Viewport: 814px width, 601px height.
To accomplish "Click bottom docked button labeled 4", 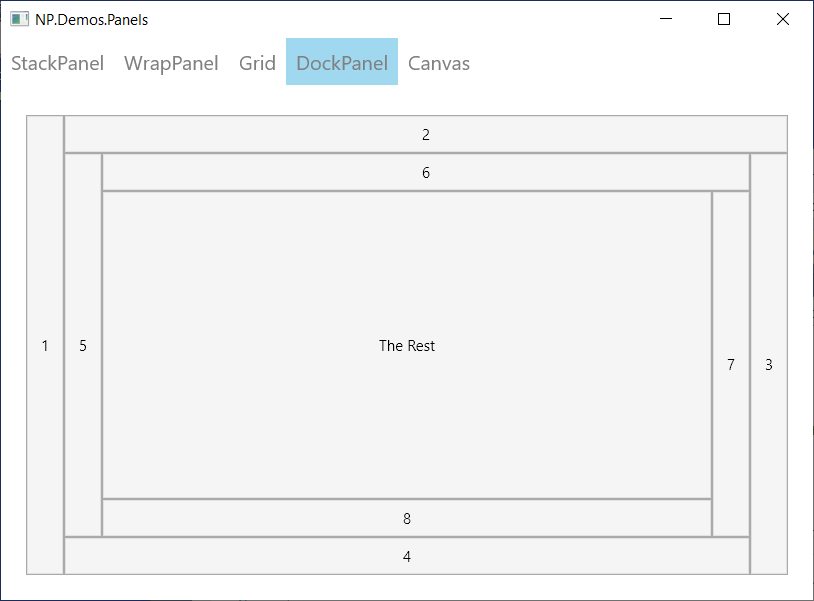I will point(407,556).
